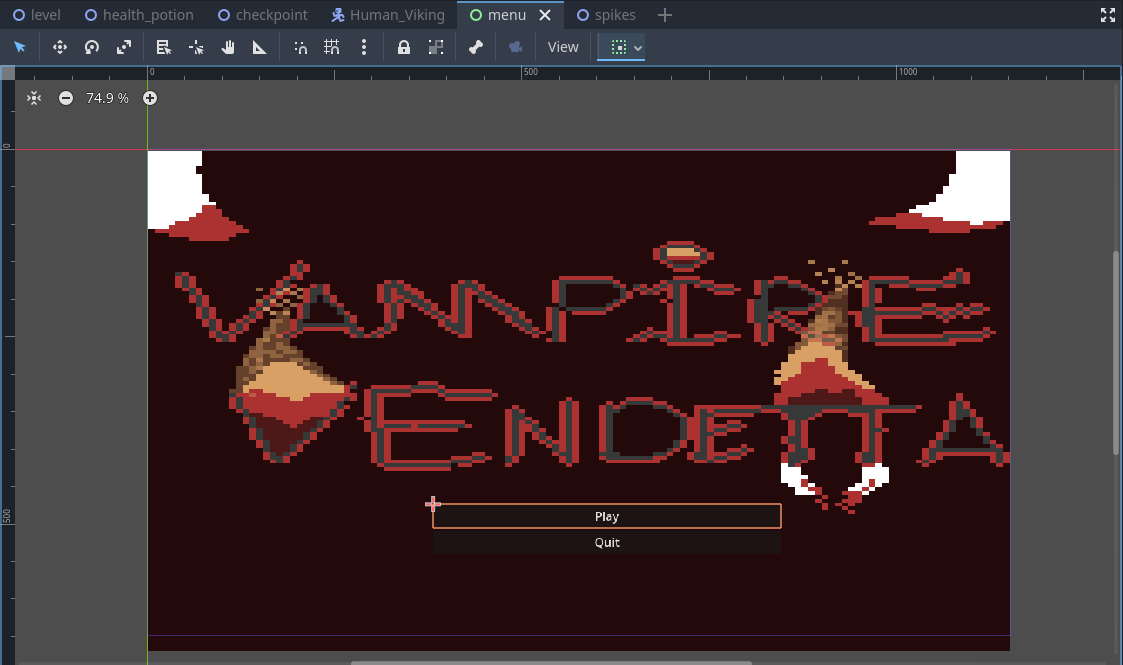Enable the Pan mode hand tool
1123x665 pixels.
click(228, 47)
